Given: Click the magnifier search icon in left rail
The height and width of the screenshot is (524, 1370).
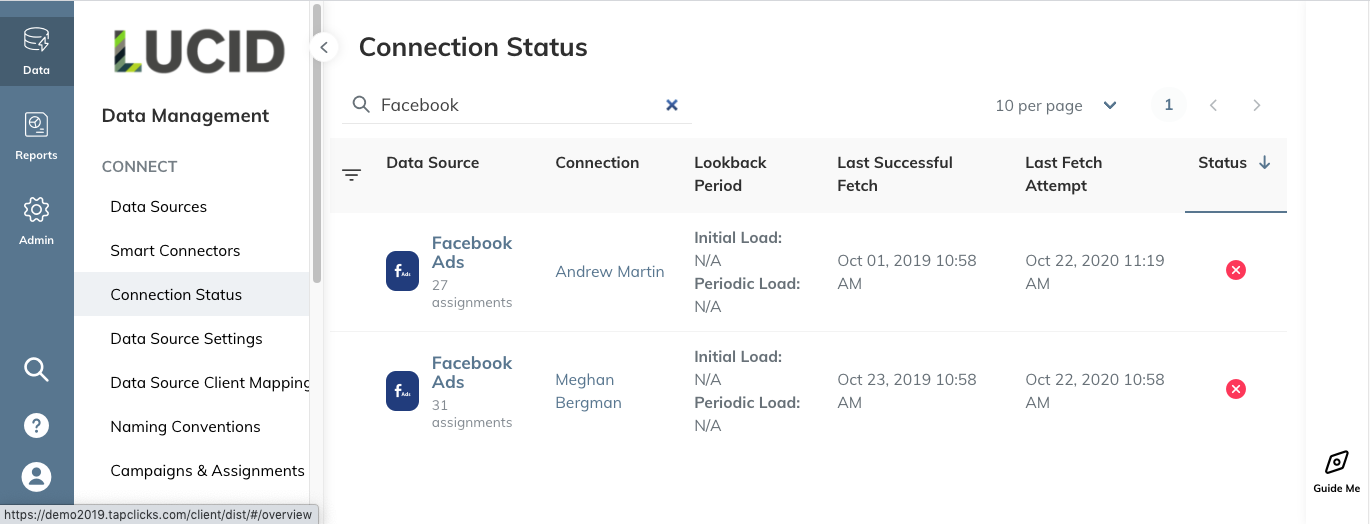Looking at the screenshot, I should [x=36, y=370].
